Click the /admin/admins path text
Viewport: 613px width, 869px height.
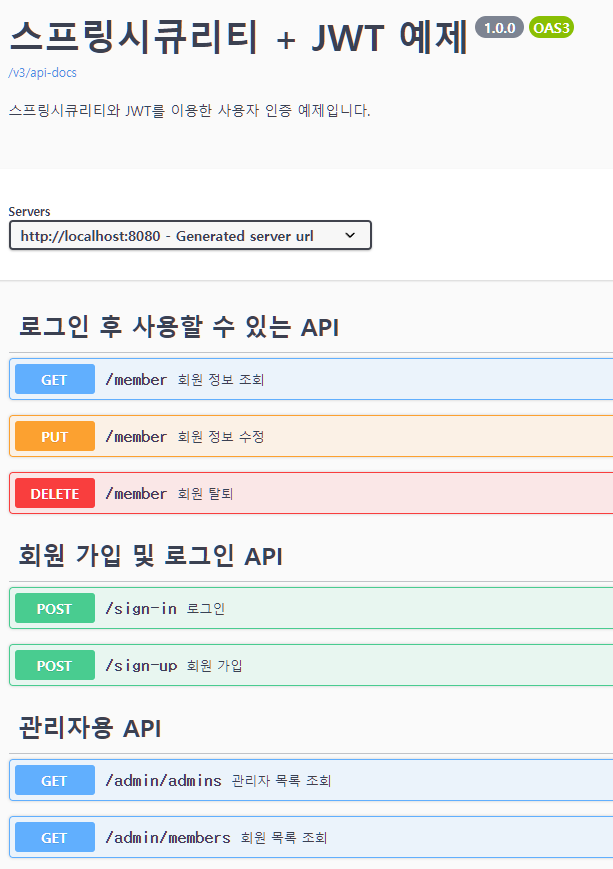(x=164, y=780)
